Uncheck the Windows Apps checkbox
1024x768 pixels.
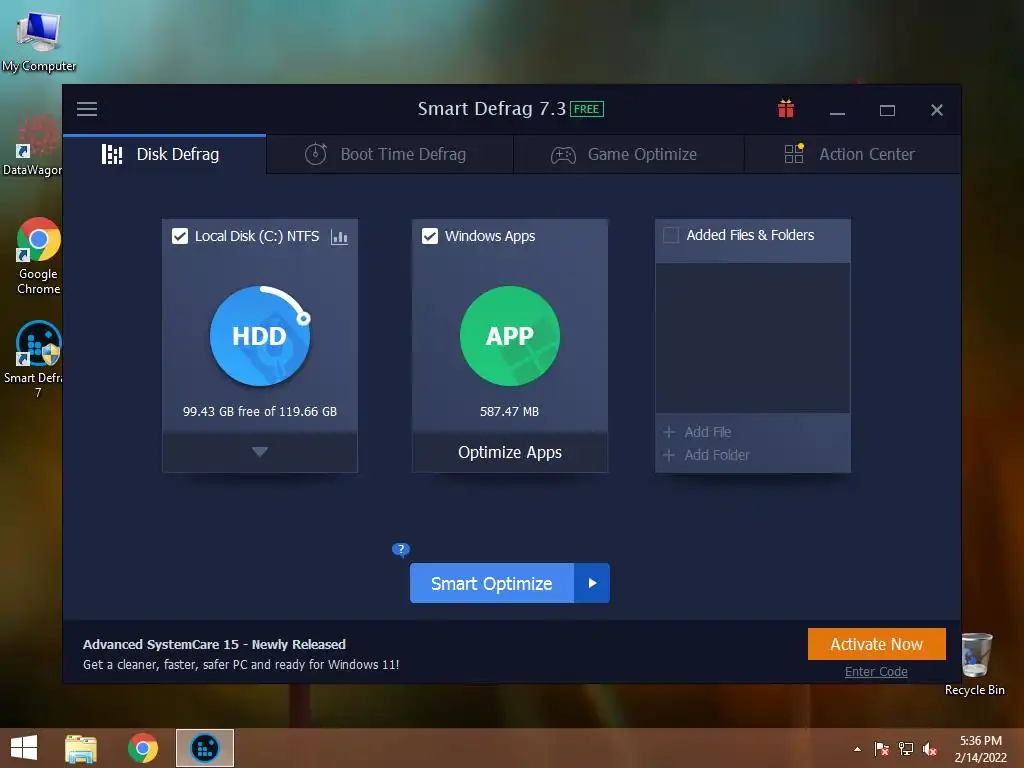click(x=430, y=236)
